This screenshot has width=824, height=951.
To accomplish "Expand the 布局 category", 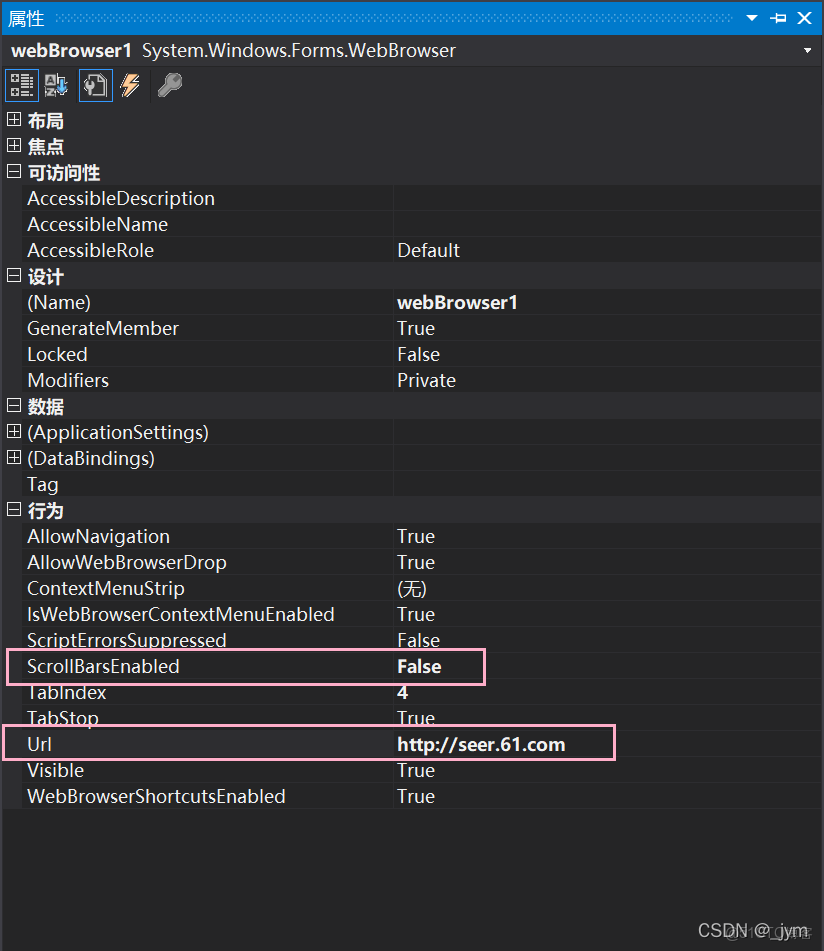I will (x=14, y=120).
